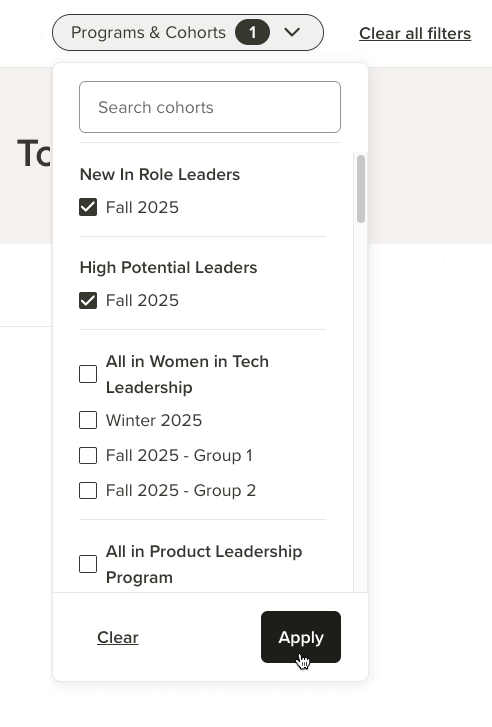Open the Programs & Cohorts filter label
Image resolution: width=492 pixels, height=727 pixels.
coord(148,32)
